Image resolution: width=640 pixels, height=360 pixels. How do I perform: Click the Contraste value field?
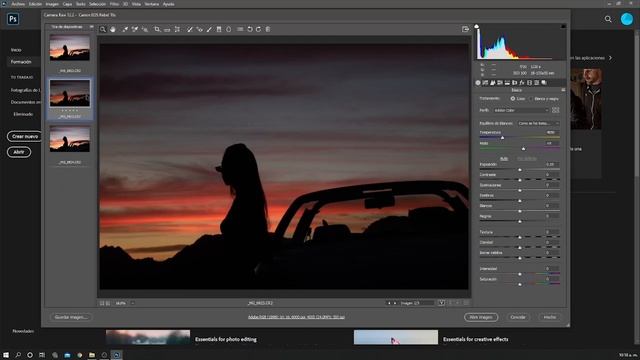click(552, 175)
